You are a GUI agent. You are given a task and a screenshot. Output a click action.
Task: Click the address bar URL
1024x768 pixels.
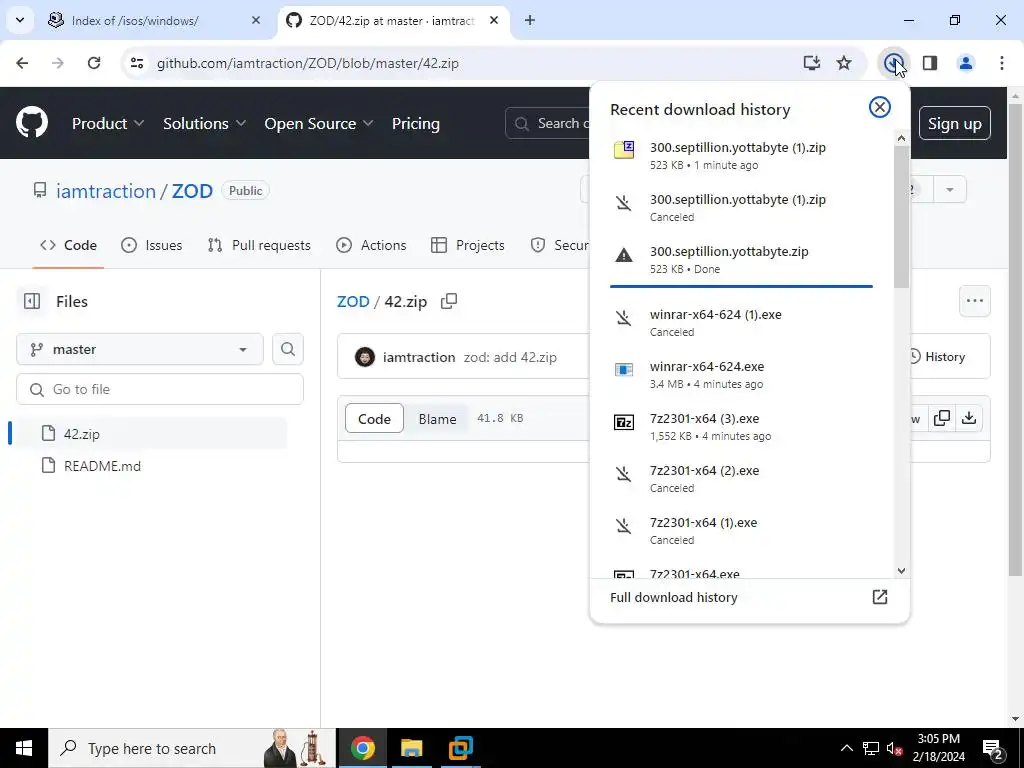click(x=308, y=63)
